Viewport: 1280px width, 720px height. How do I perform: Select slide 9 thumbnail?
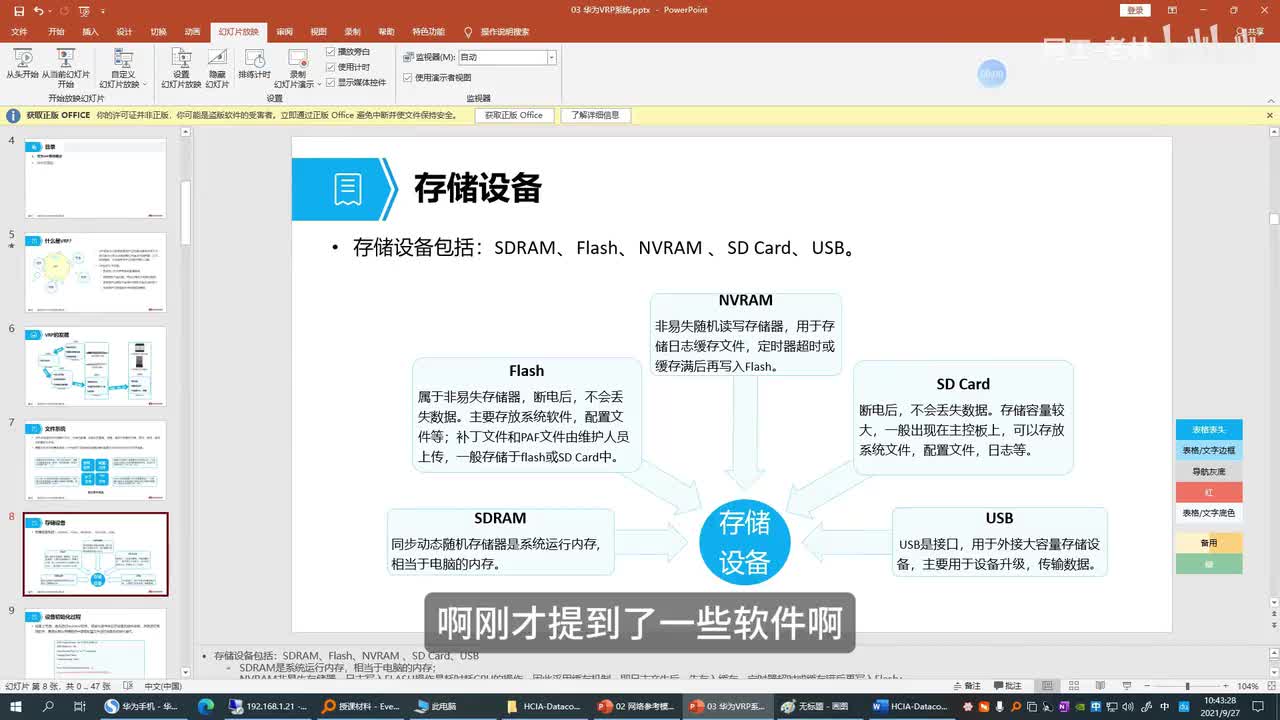click(95, 645)
